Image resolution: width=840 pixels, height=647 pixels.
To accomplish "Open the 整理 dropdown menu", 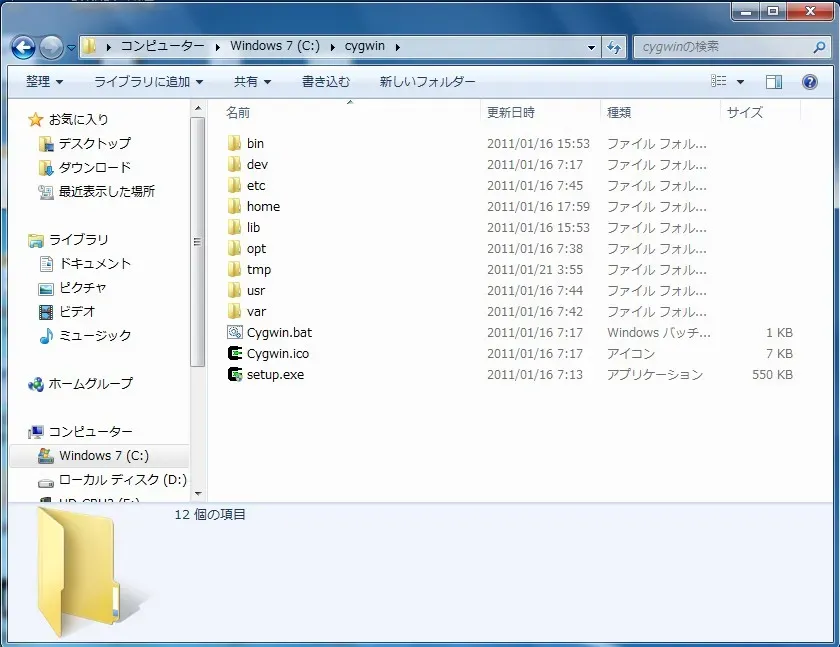I will click(x=42, y=81).
